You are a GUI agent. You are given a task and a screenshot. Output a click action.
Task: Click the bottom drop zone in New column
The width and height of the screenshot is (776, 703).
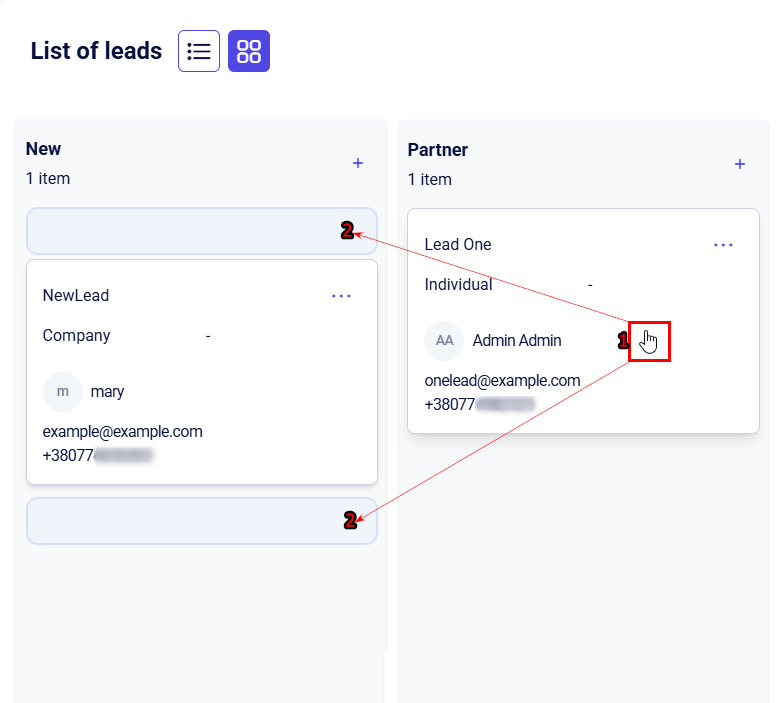(x=201, y=521)
